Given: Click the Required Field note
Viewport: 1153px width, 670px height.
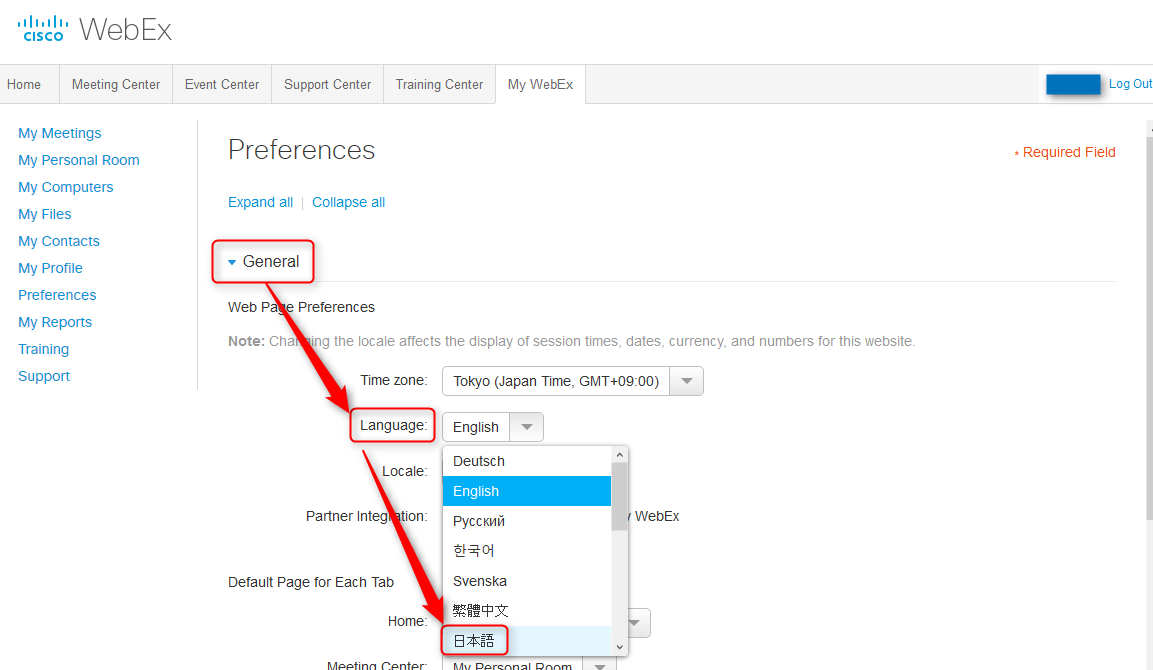Looking at the screenshot, I should pyautogui.click(x=1065, y=152).
